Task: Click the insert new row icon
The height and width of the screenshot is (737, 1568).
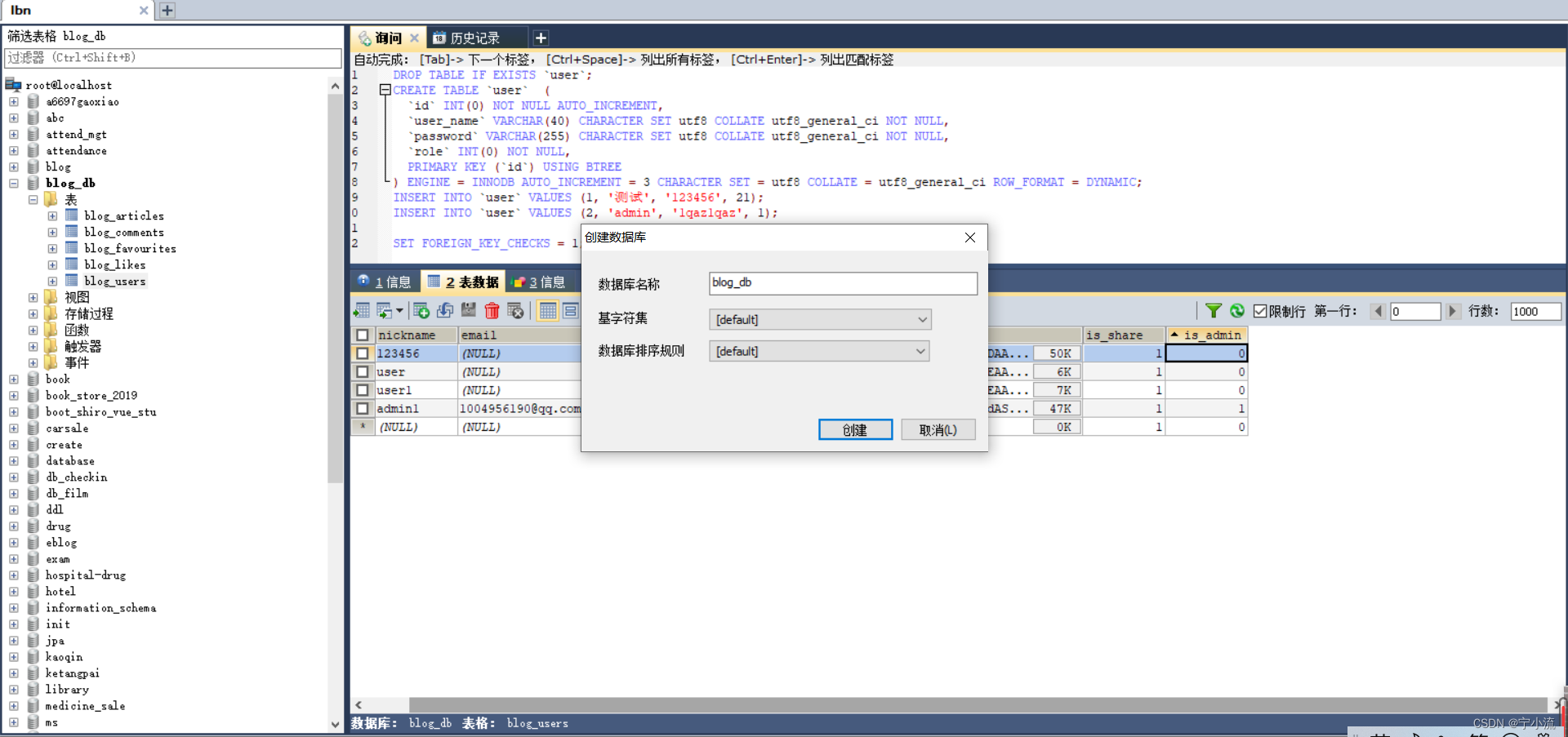Action: click(421, 310)
